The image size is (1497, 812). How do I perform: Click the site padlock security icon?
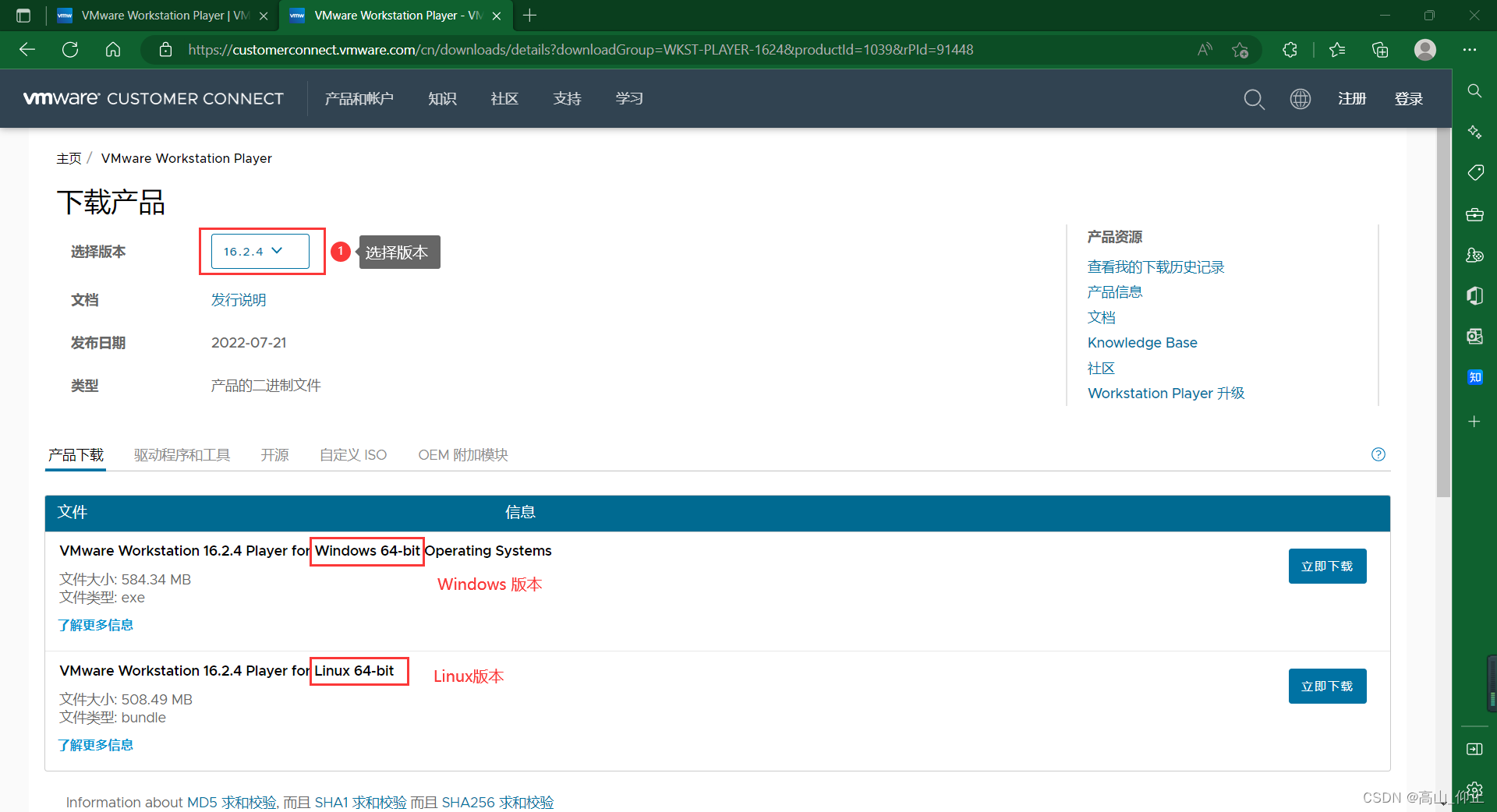[x=165, y=50]
